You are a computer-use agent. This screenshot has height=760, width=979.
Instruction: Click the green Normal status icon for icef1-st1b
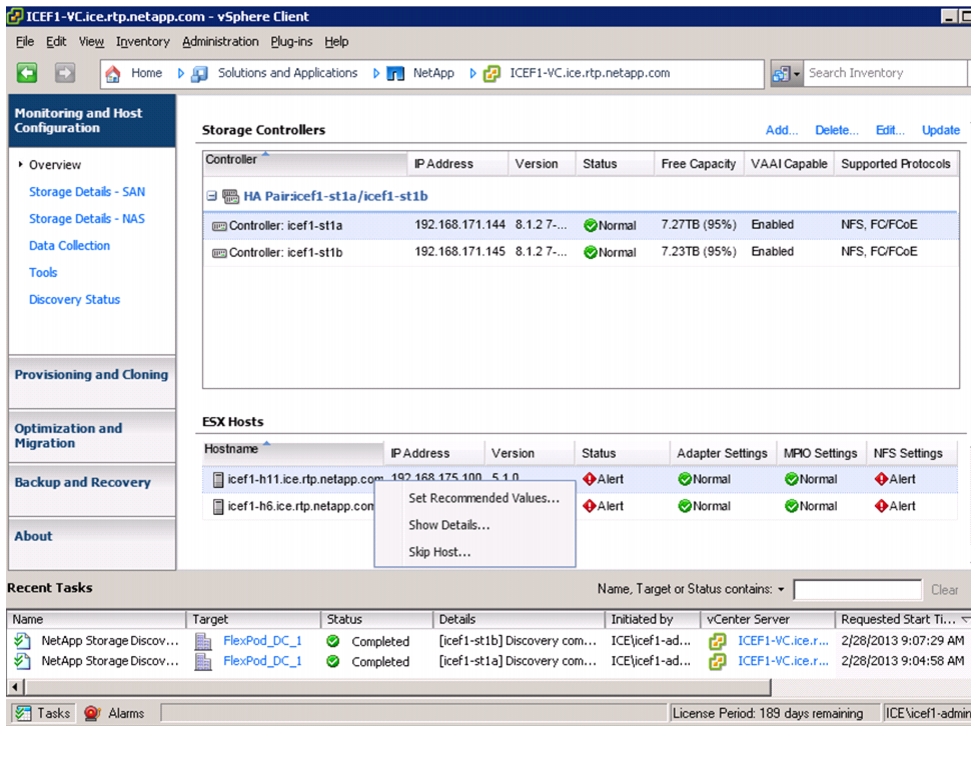coord(590,252)
